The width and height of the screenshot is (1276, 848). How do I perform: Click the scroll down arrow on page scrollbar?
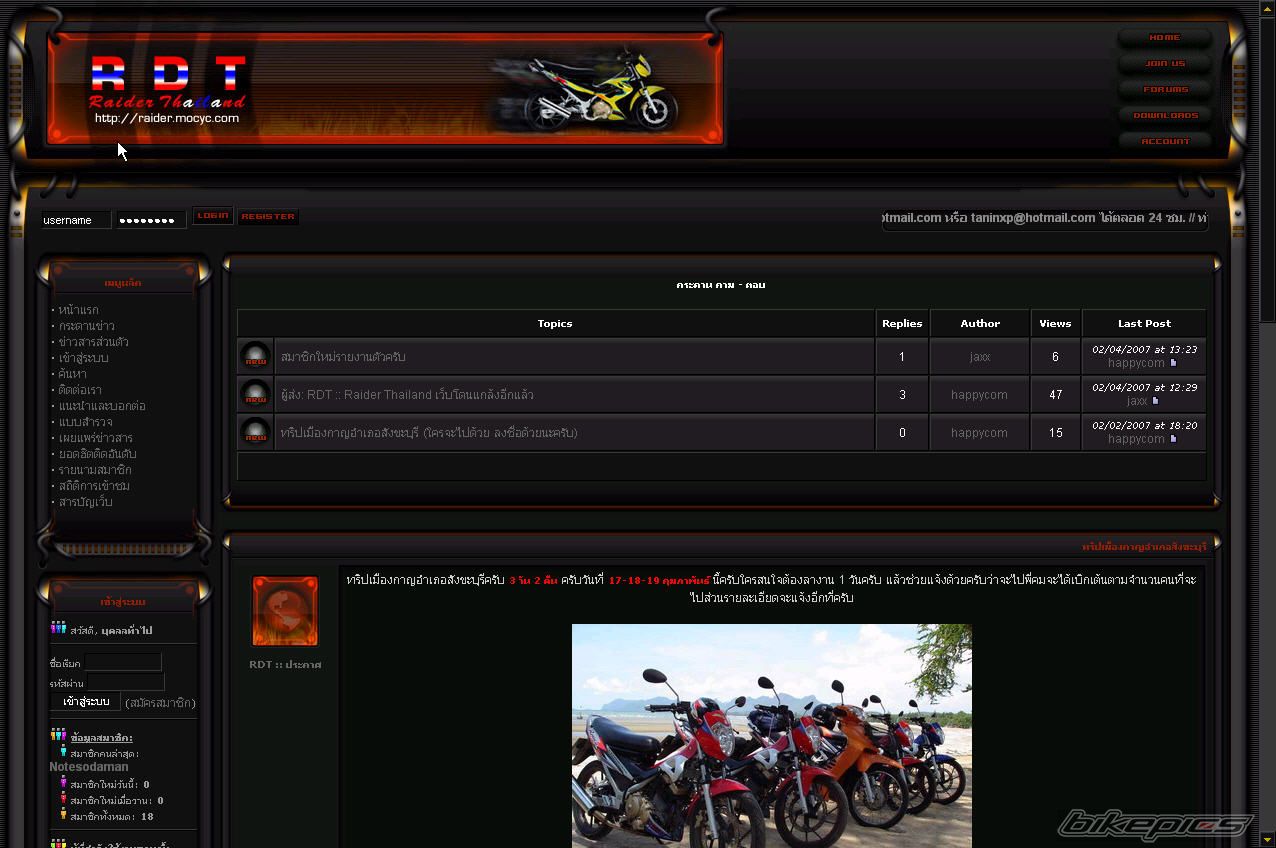click(1267, 838)
